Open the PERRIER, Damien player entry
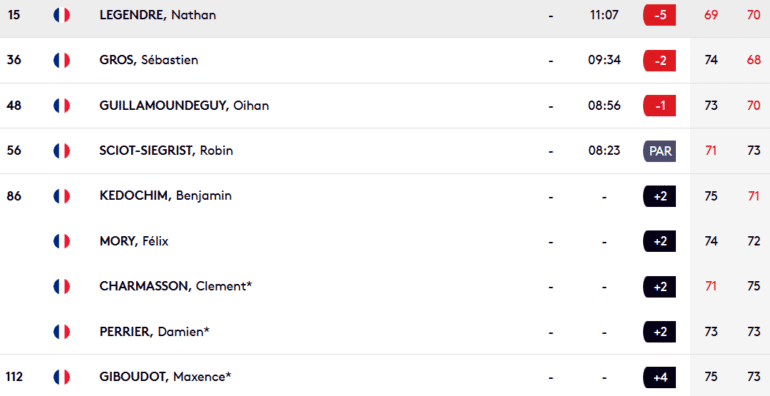The image size is (770, 396). point(154,332)
